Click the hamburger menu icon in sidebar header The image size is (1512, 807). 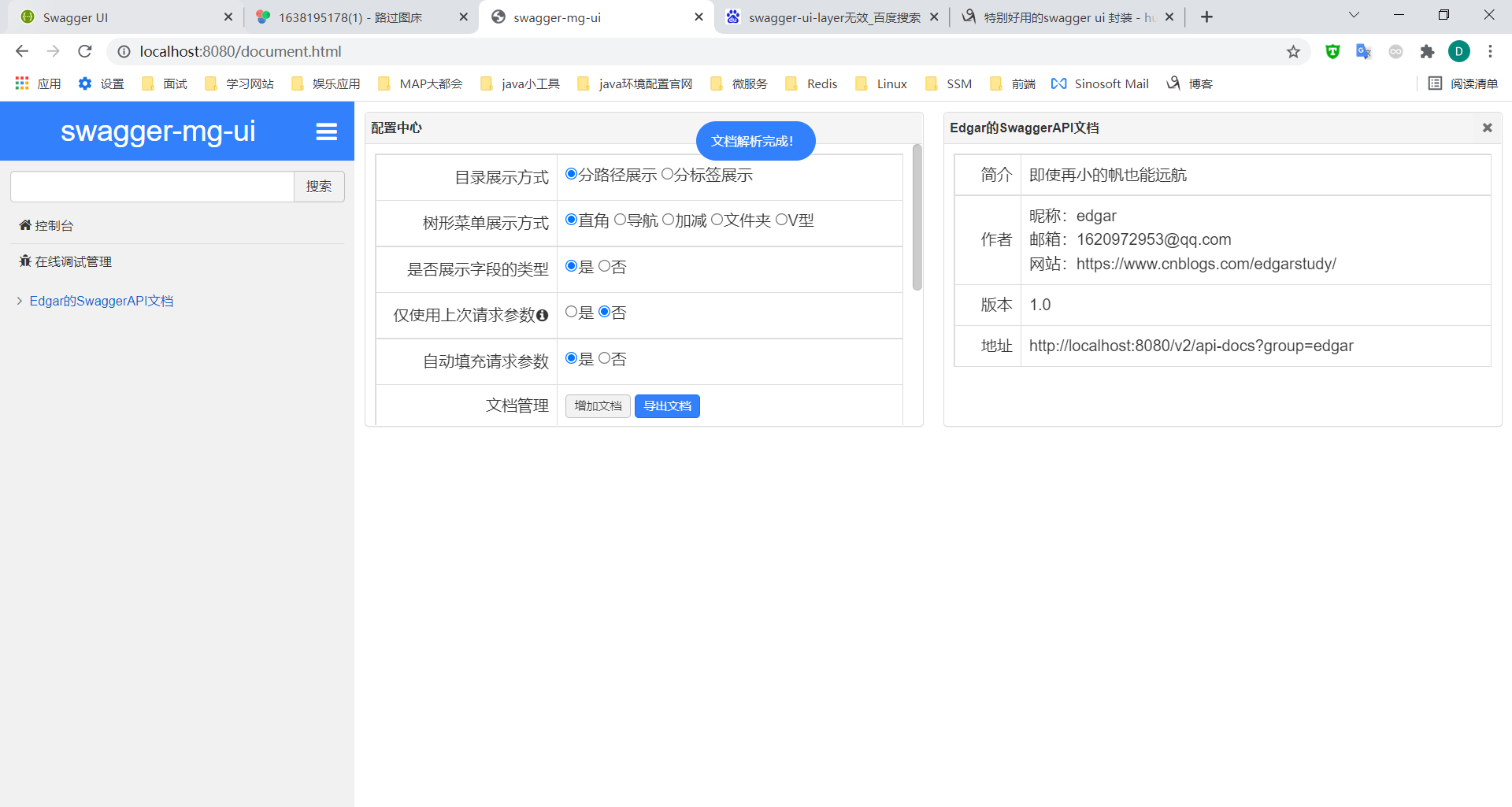(x=326, y=131)
